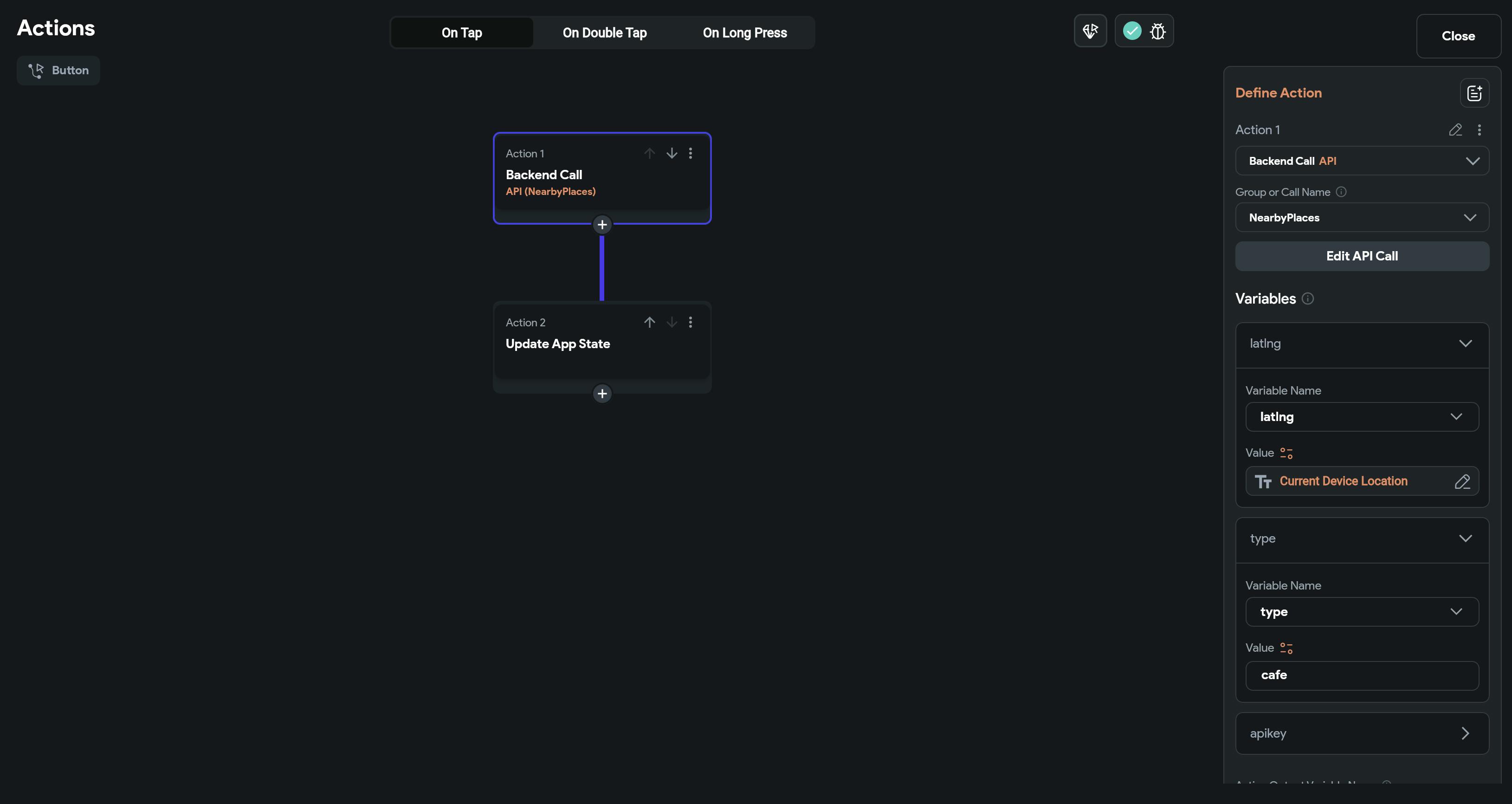The height and width of the screenshot is (804, 1512).
Task: Move Action 1 down with arrow icon
Action: click(672, 153)
